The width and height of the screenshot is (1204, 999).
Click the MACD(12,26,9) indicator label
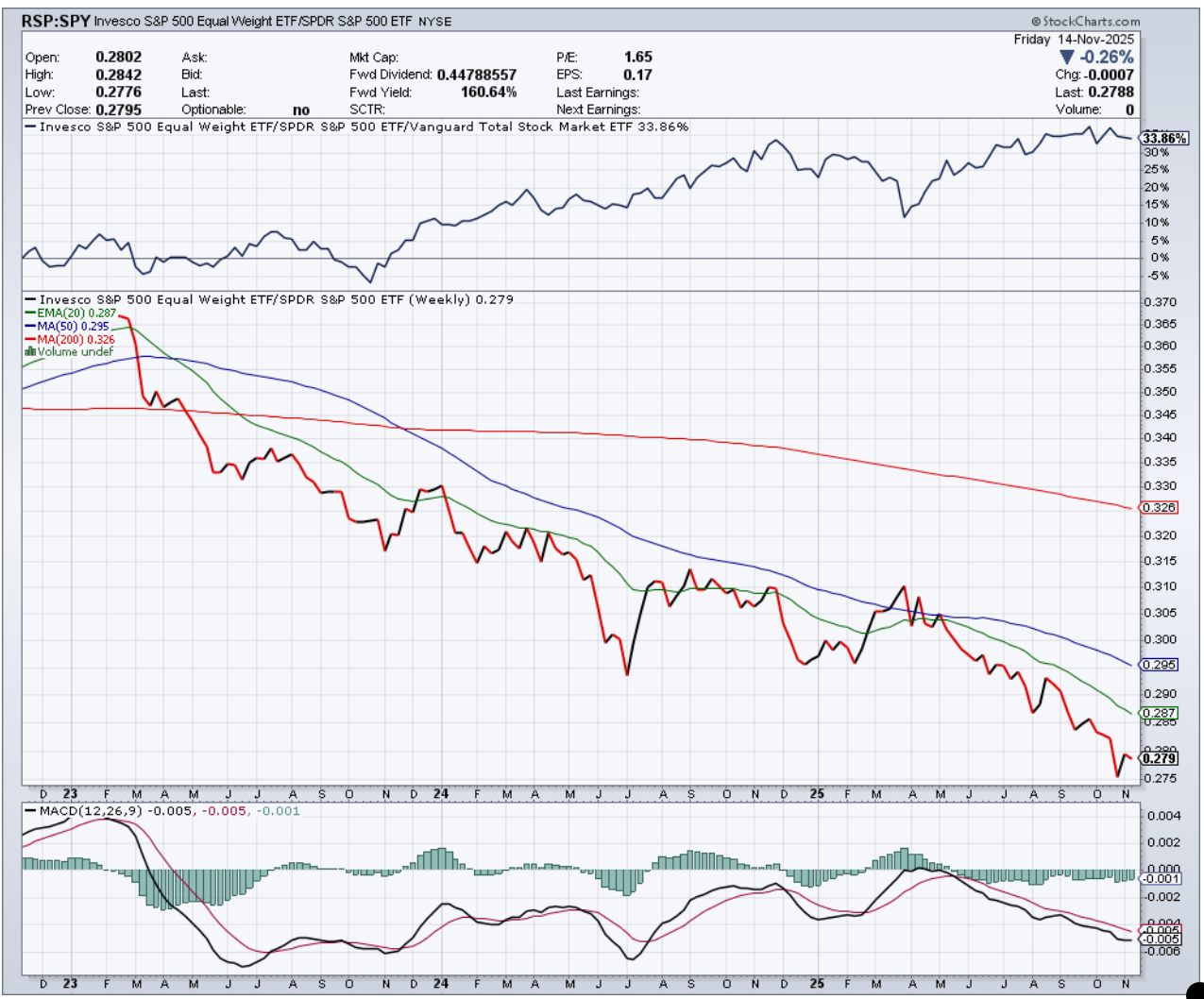point(89,810)
